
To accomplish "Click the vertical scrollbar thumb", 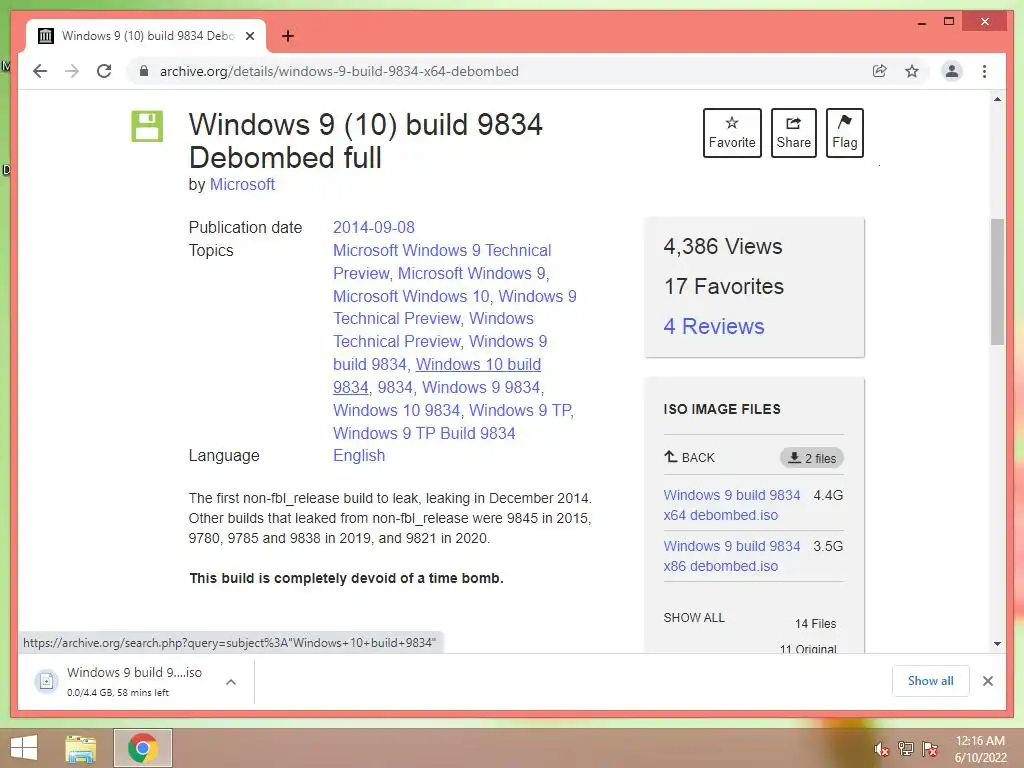I will [x=997, y=281].
